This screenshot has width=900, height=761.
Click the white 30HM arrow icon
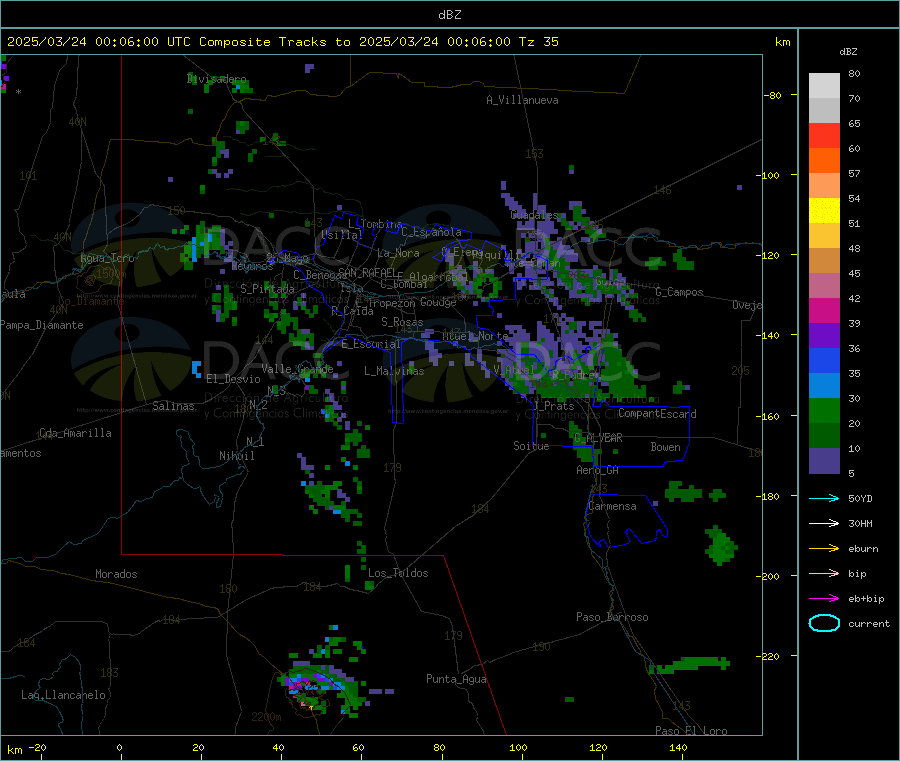pyautogui.click(x=824, y=523)
